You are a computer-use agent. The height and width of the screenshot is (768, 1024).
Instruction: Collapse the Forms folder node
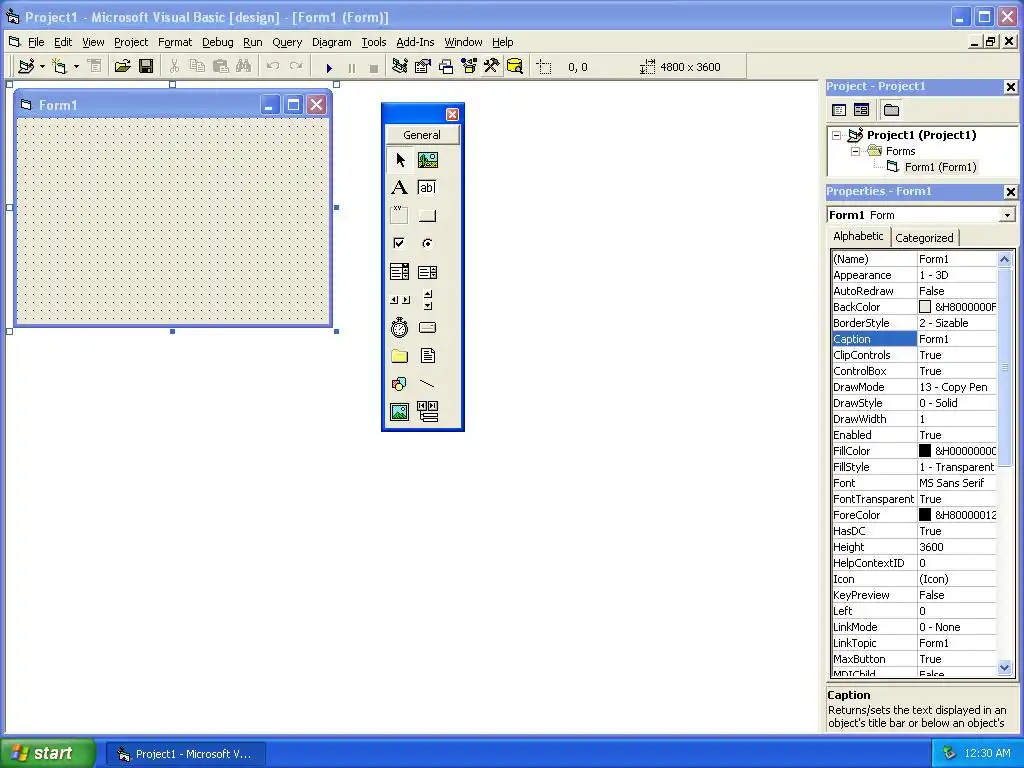point(855,151)
